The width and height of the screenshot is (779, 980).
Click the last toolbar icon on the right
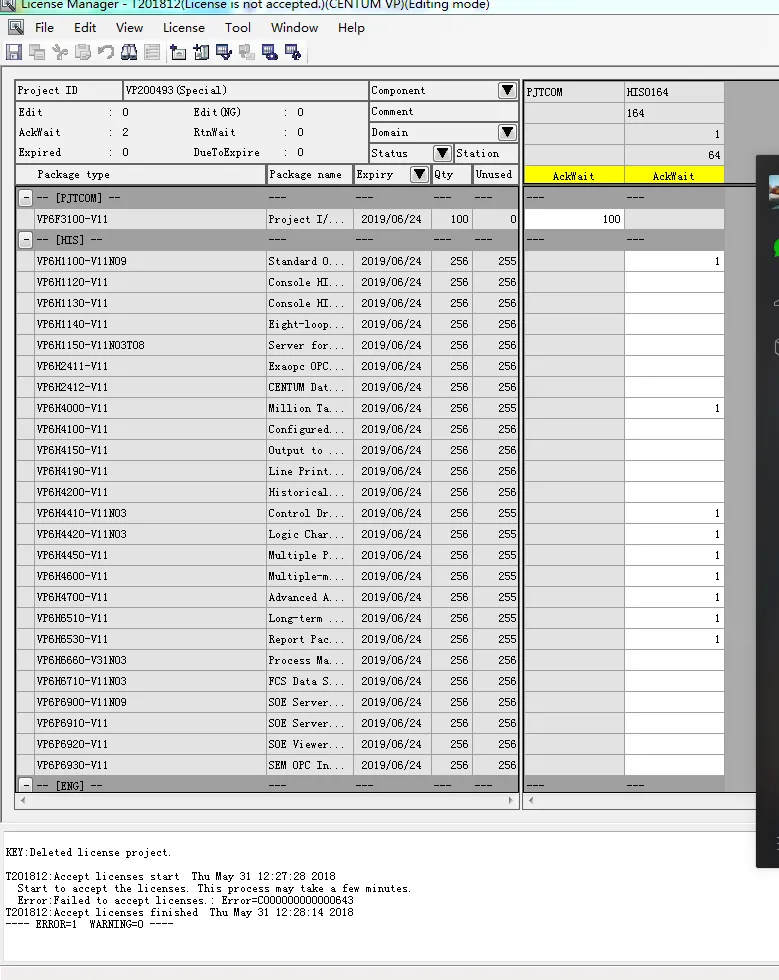coord(292,52)
